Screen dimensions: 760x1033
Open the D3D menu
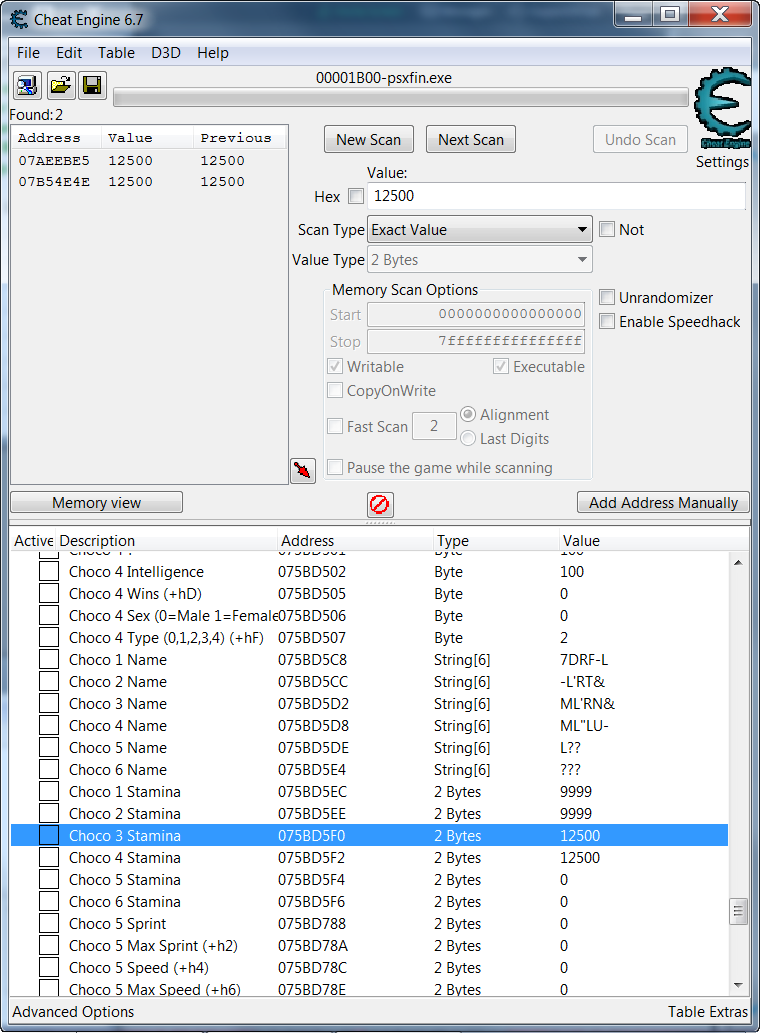coord(166,53)
